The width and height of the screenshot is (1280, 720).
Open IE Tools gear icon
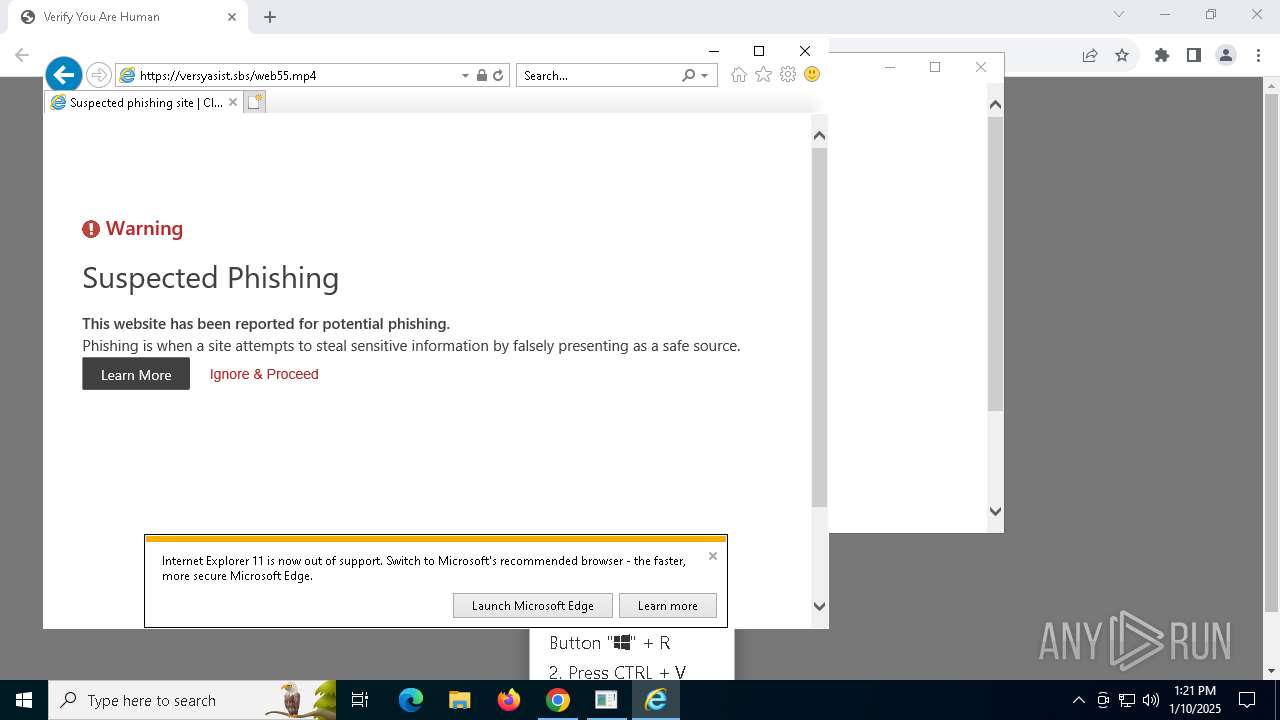point(788,75)
